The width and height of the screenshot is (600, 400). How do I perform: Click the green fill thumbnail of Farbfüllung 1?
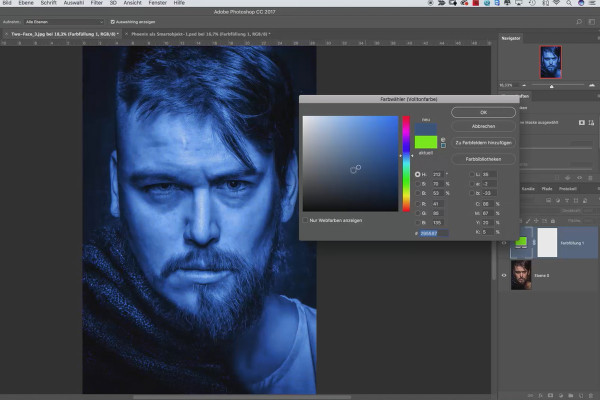click(x=521, y=242)
